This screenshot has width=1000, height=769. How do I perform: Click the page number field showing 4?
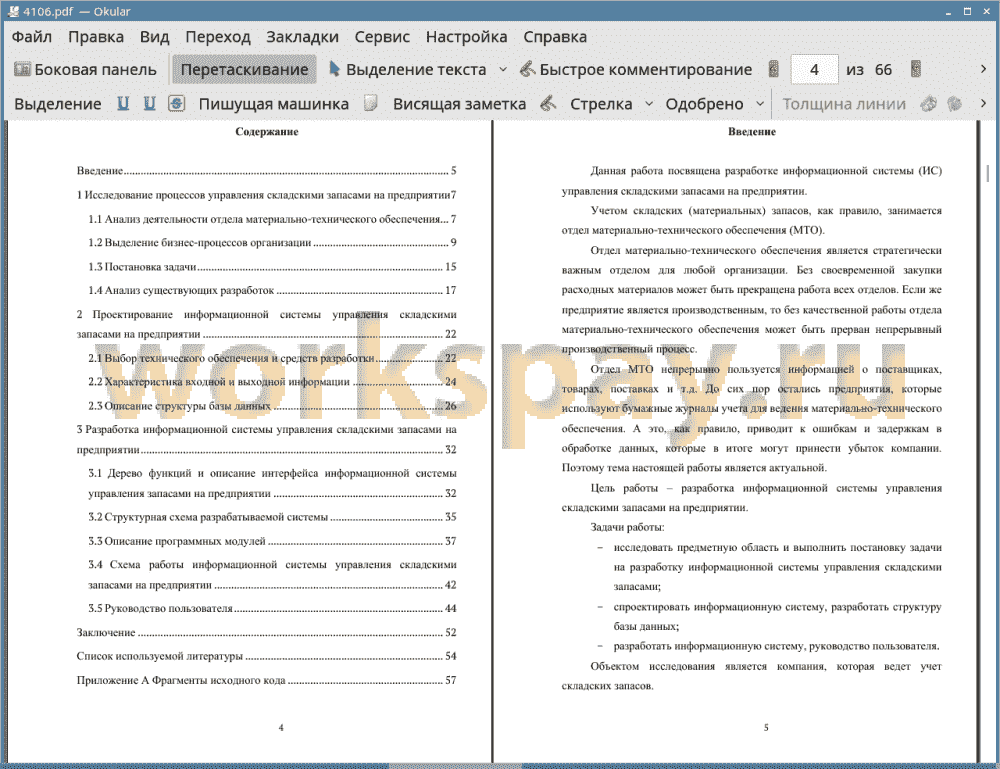tap(814, 70)
